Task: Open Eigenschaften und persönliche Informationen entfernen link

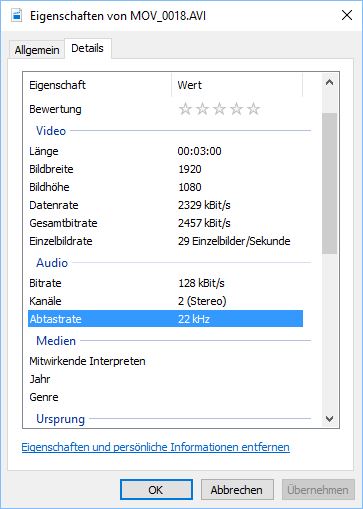Action: pos(156,447)
